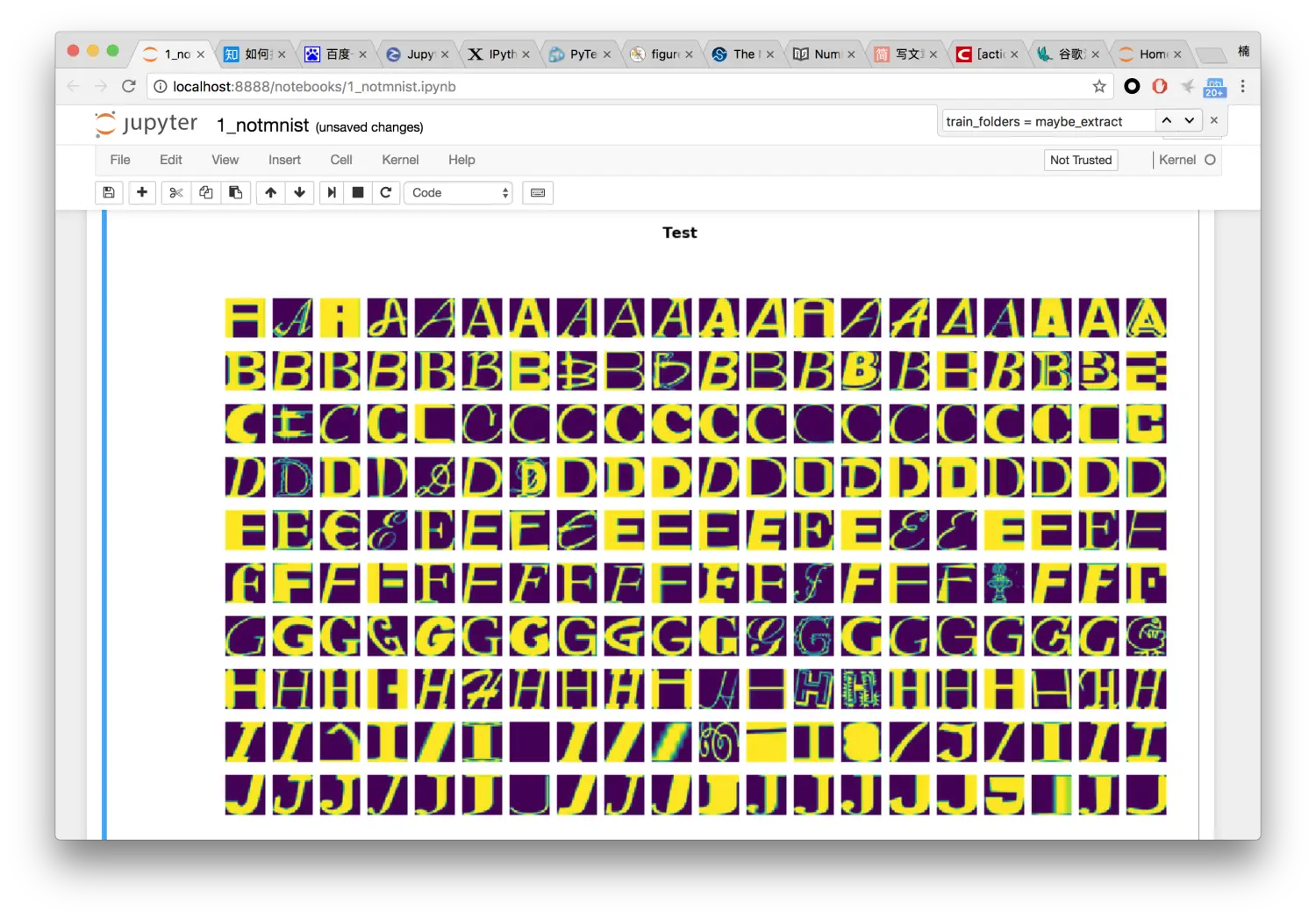1316x919 pixels.
Task: Click the unsaved changes status text
Action: [369, 127]
